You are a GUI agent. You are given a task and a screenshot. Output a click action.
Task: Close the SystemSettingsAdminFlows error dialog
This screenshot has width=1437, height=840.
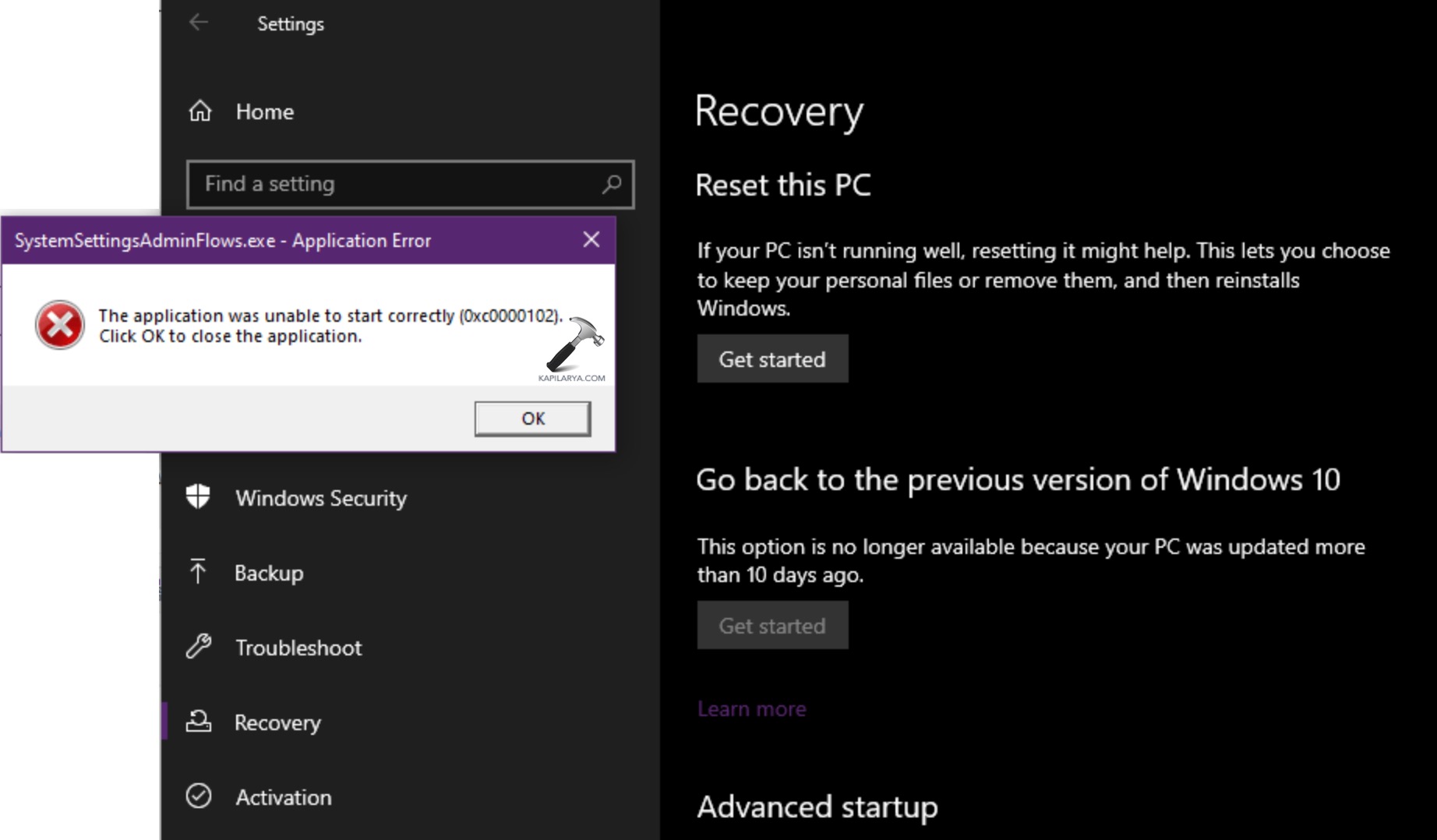pyautogui.click(x=591, y=240)
